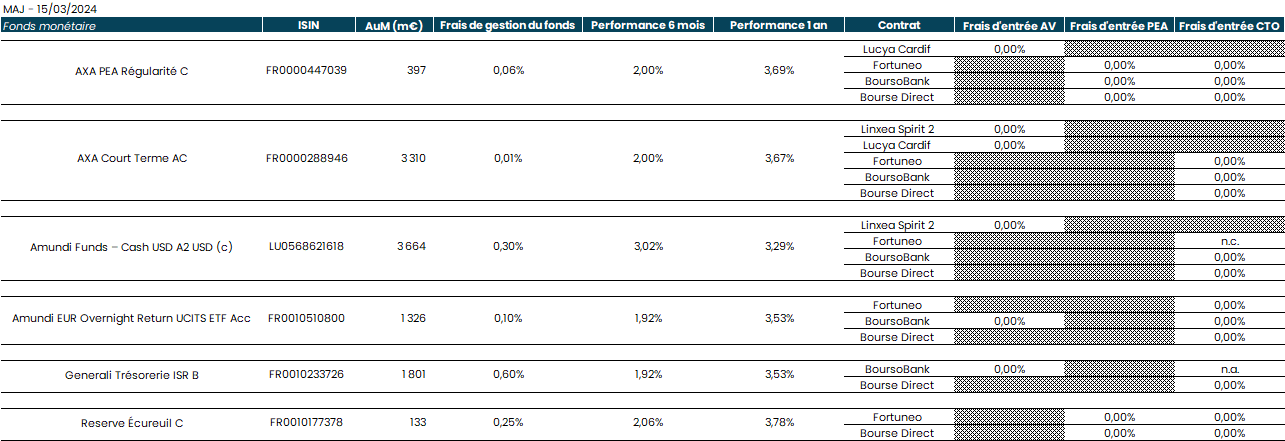Click the Frais de gestion du fonds header

507,25
